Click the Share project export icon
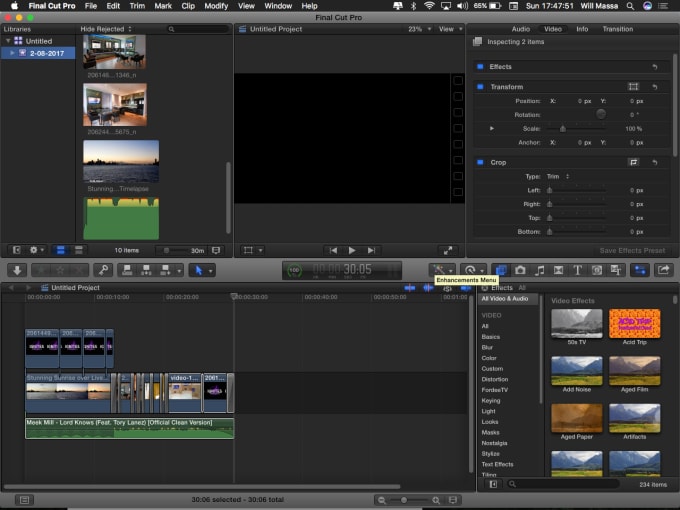The width and height of the screenshot is (680, 510). [x=664, y=270]
